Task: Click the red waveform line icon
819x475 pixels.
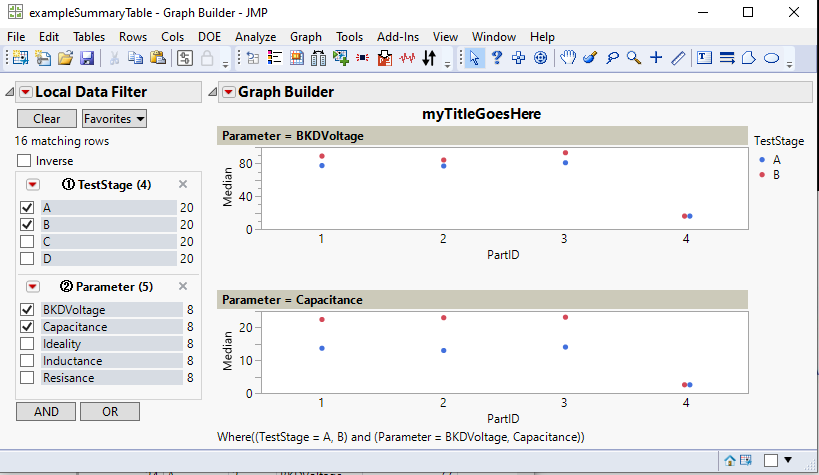Action: 407,57
